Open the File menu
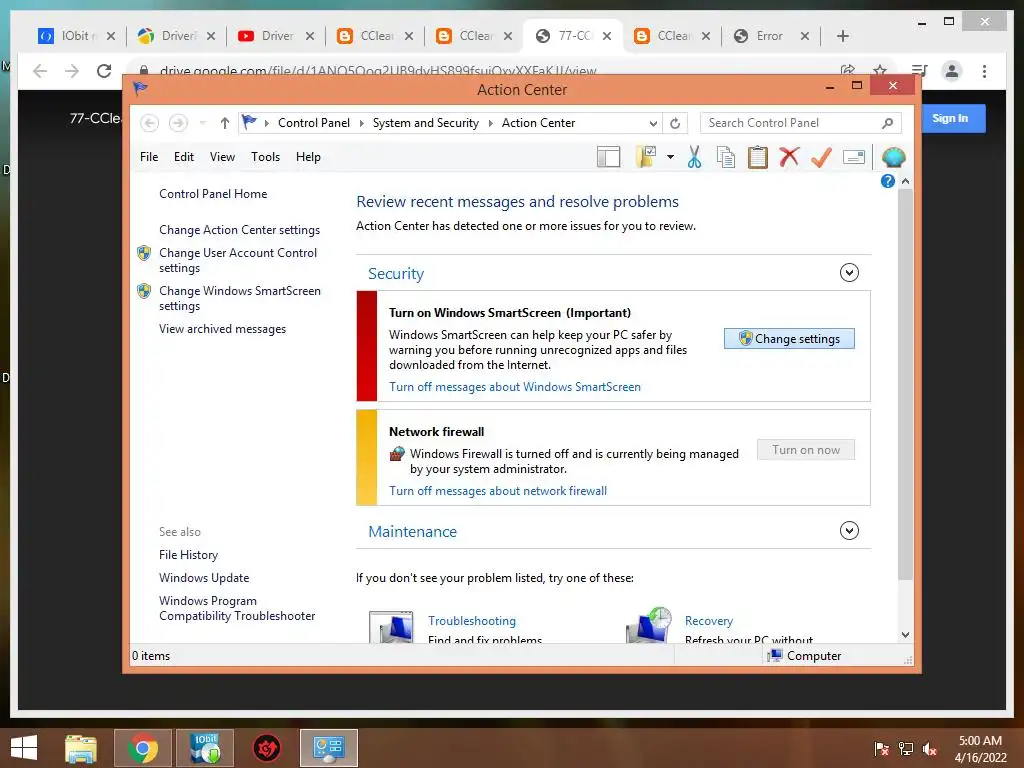This screenshot has width=1024, height=768. 149,157
